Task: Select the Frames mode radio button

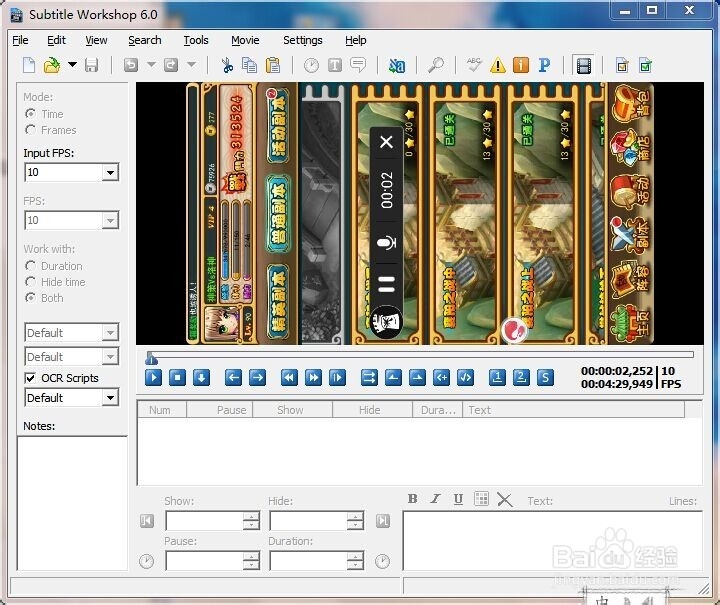Action: (x=30, y=130)
